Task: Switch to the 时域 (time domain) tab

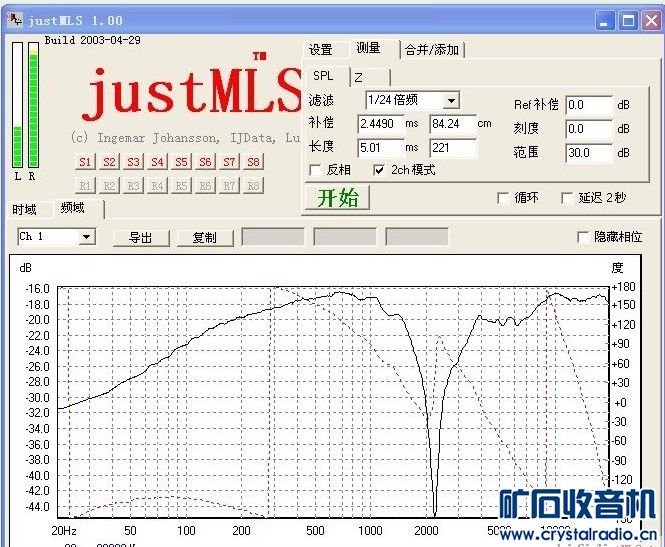Action: click(x=25, y=209)
